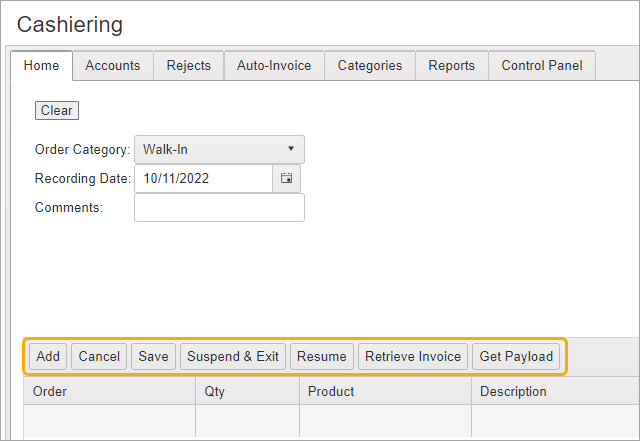Click Retrieve Invoice button
Image resolution: width=640 pixels, height=441 pixels.
pos(413,356)
